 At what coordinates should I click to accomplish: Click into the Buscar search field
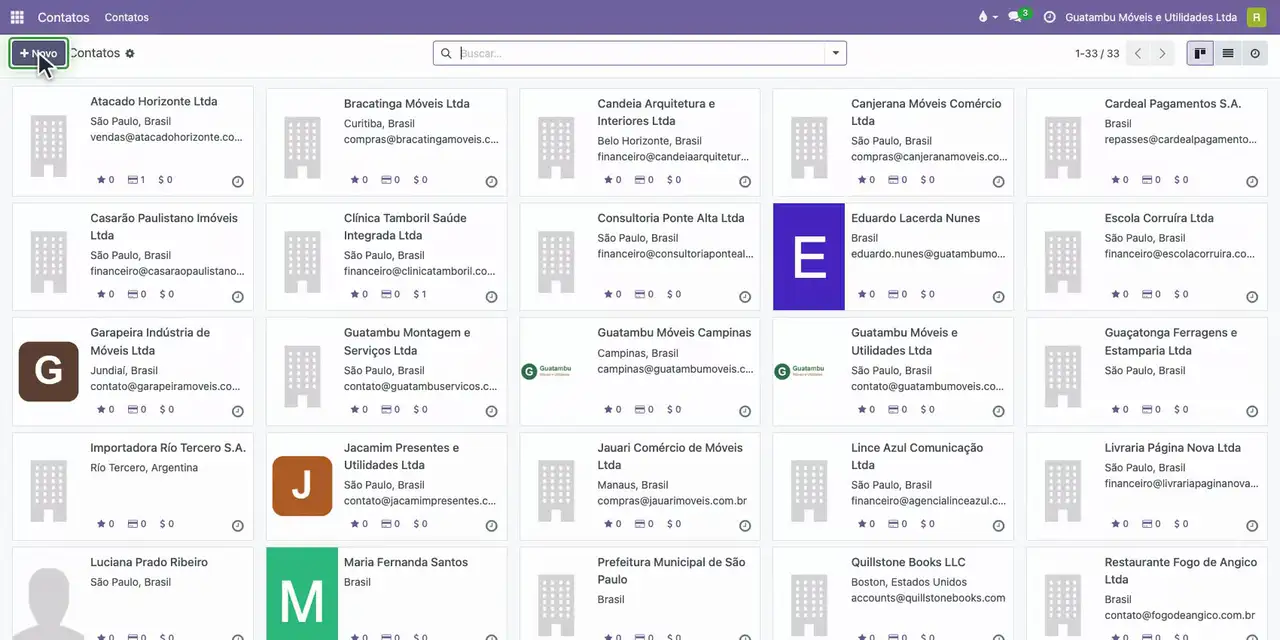point(640,53)
